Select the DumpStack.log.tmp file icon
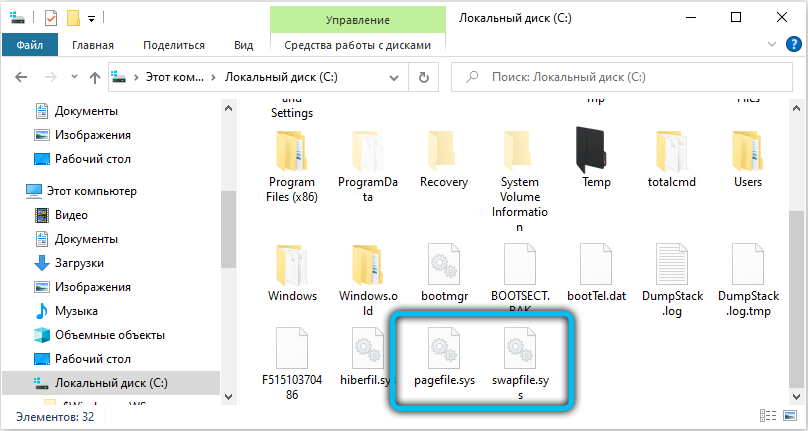 tap(748, 265)
